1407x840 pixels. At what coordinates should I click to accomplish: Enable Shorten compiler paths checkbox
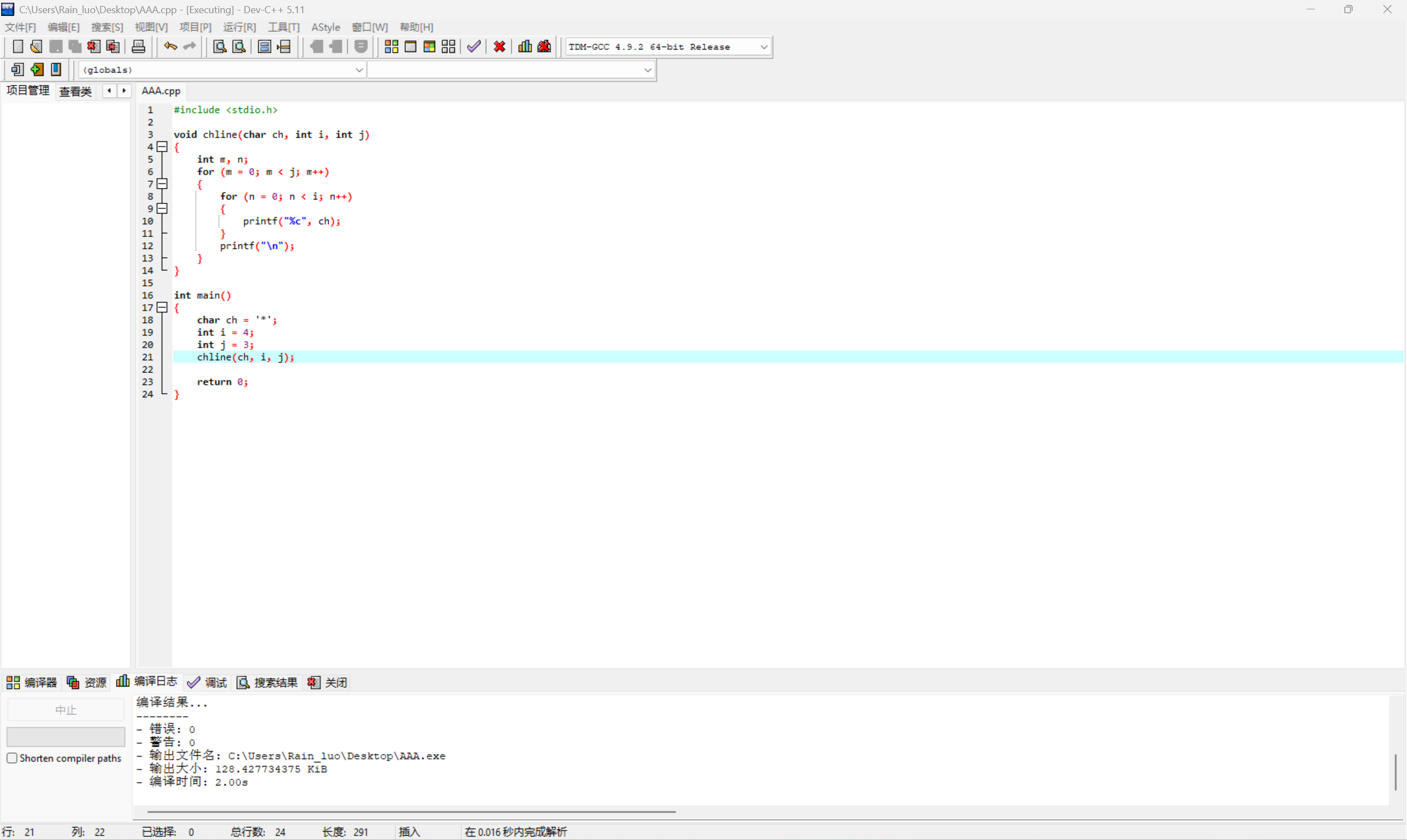click(12, 758)
